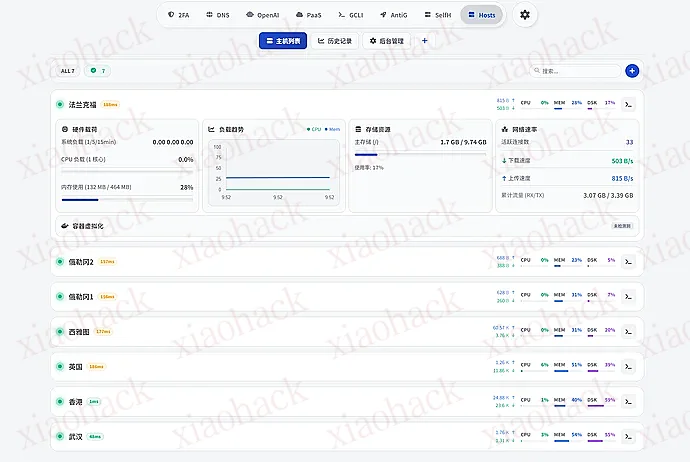
Task: Toggle CPU series in load trend legend
Action: click(314, 129)
